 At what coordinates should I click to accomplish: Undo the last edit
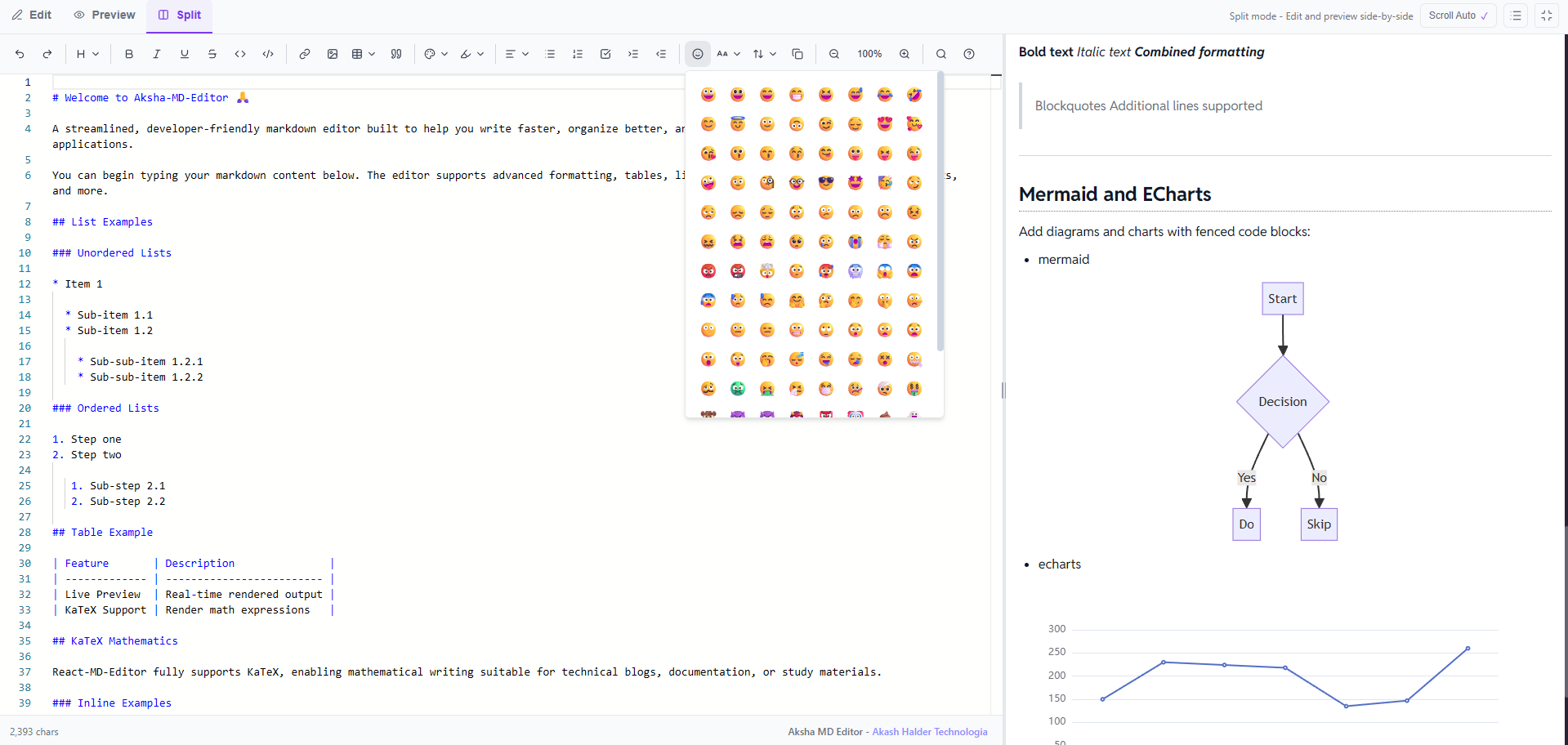tap(20, 54)
